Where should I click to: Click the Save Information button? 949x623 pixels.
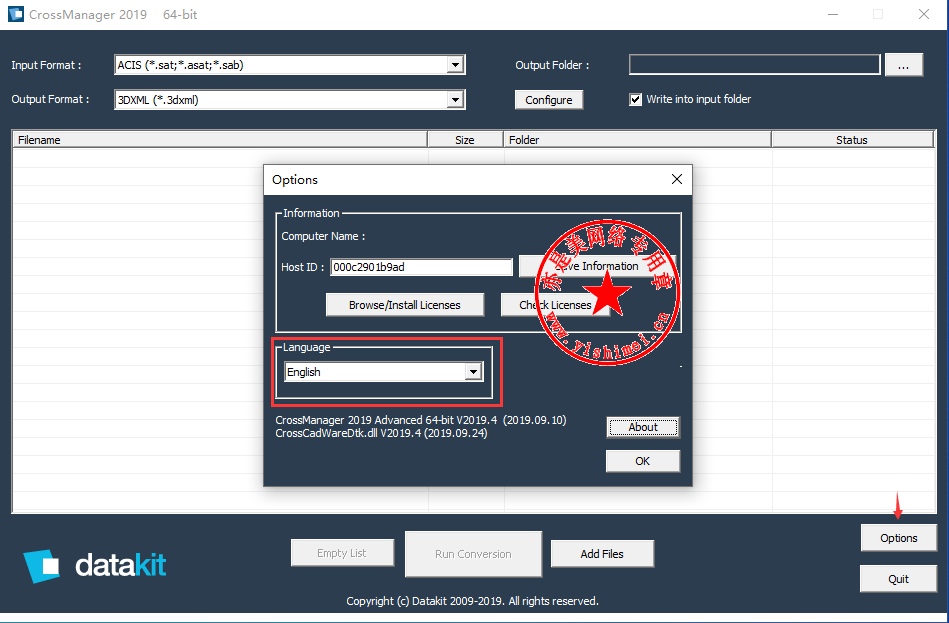coord(597,266)
